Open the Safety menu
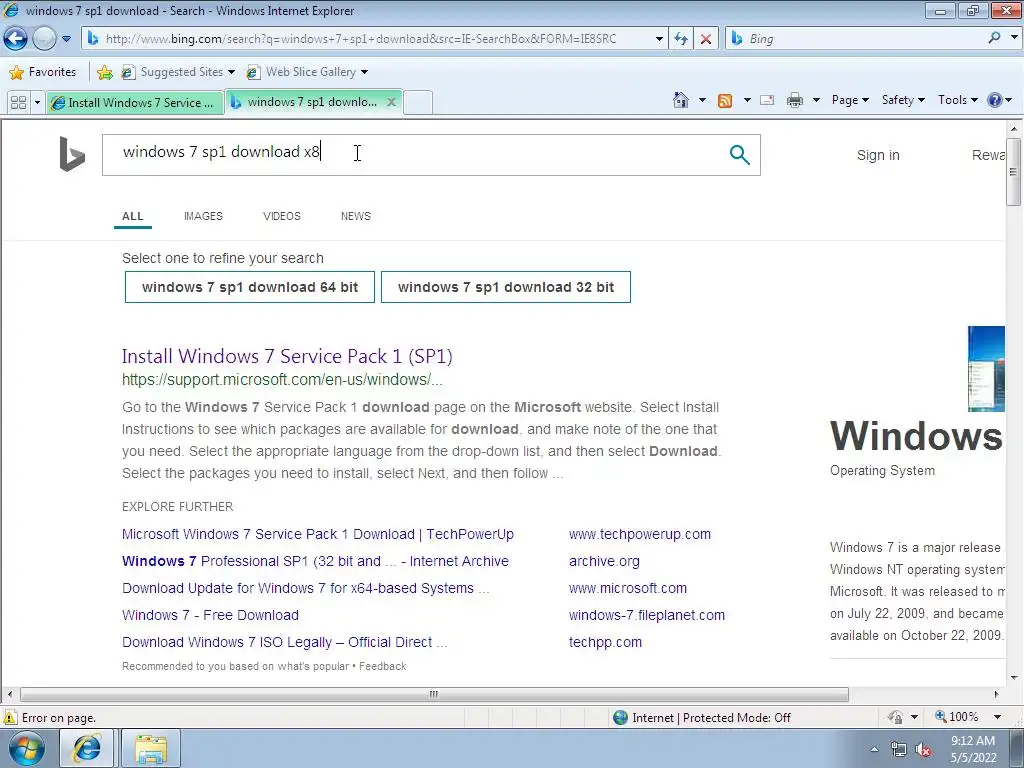This screenshot has width=1024, height=768. (x=903, y=100)
